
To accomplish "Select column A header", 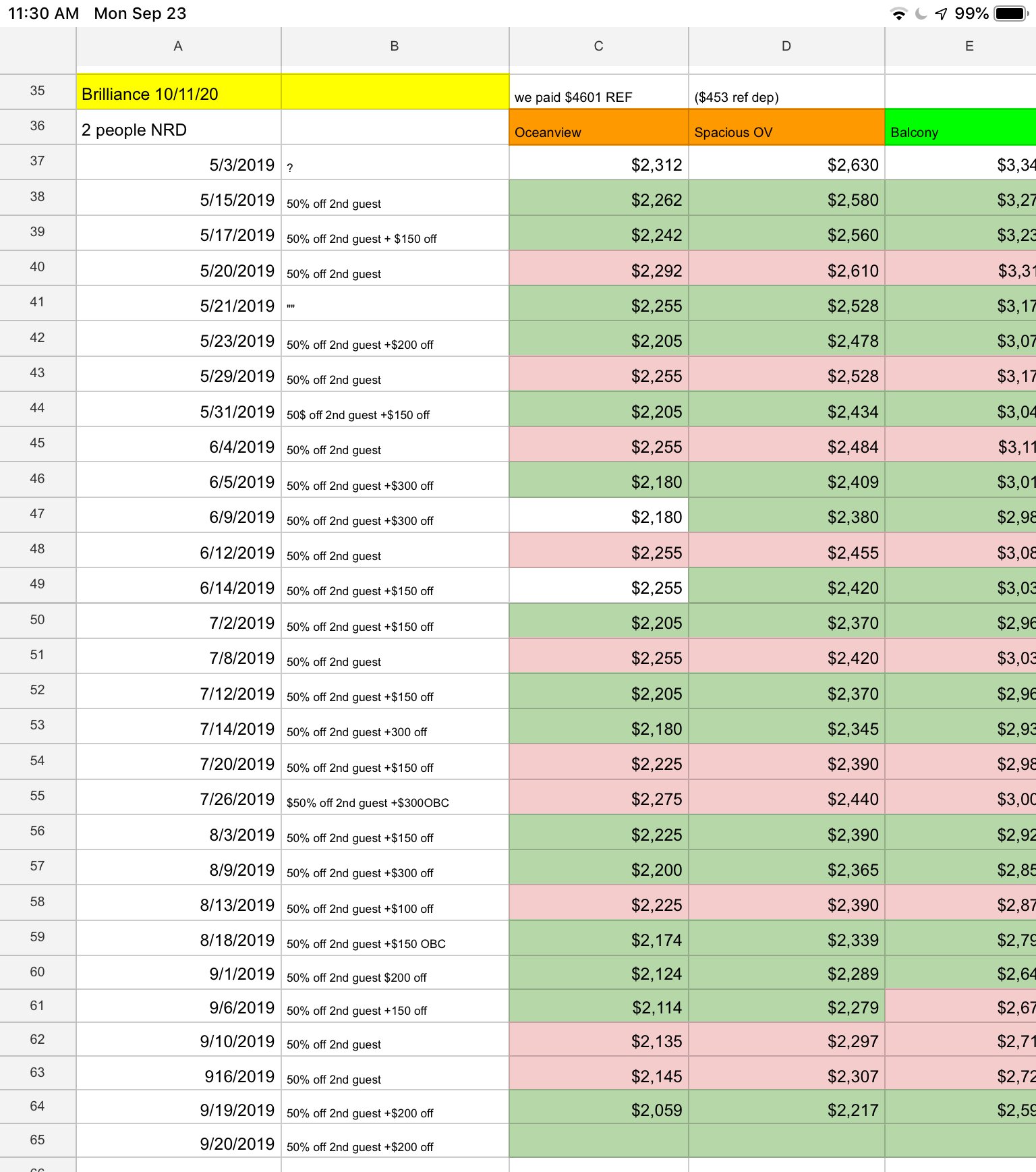I will [178, 47].
